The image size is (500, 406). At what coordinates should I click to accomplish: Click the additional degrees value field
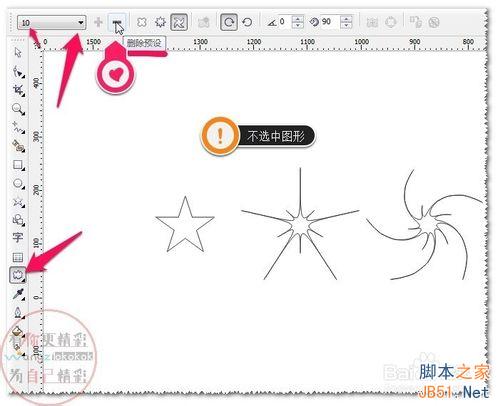coord(330,22)
